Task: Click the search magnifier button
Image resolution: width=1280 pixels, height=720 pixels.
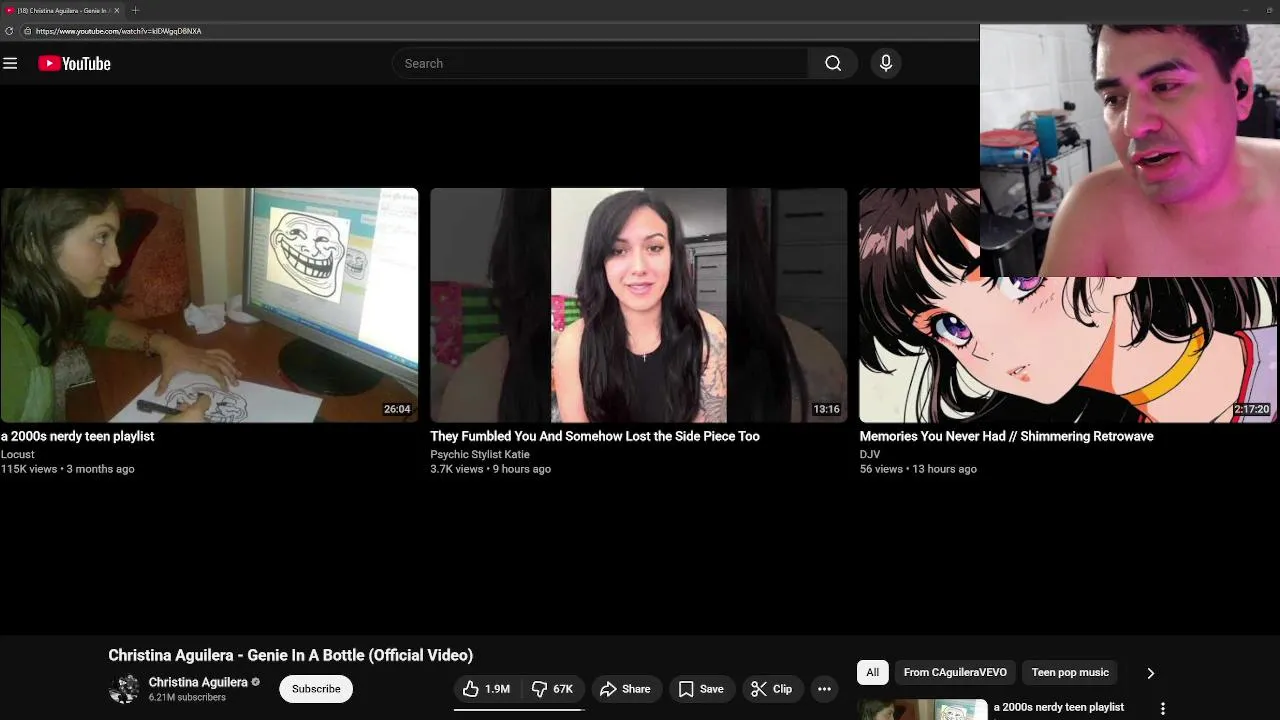Action: [x=833, y=63]
